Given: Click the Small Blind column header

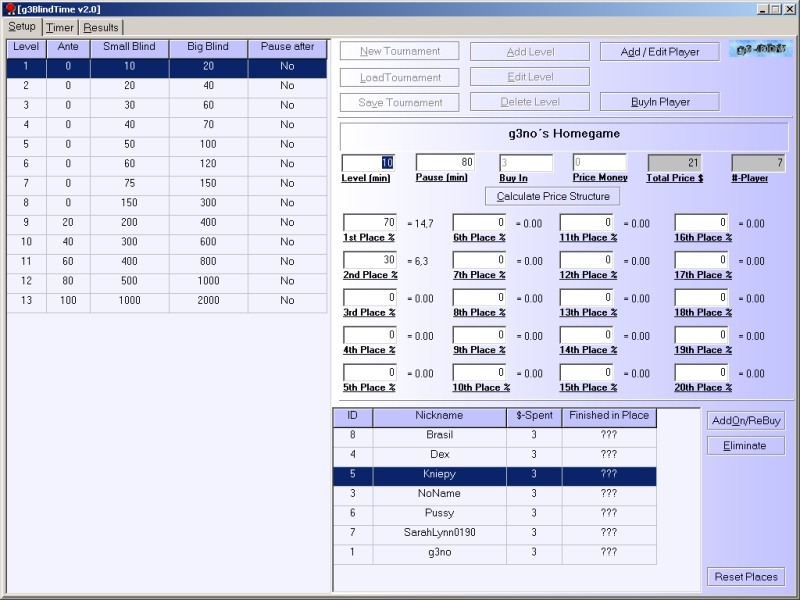Looking at the screenshot, I should coord(129,48).
